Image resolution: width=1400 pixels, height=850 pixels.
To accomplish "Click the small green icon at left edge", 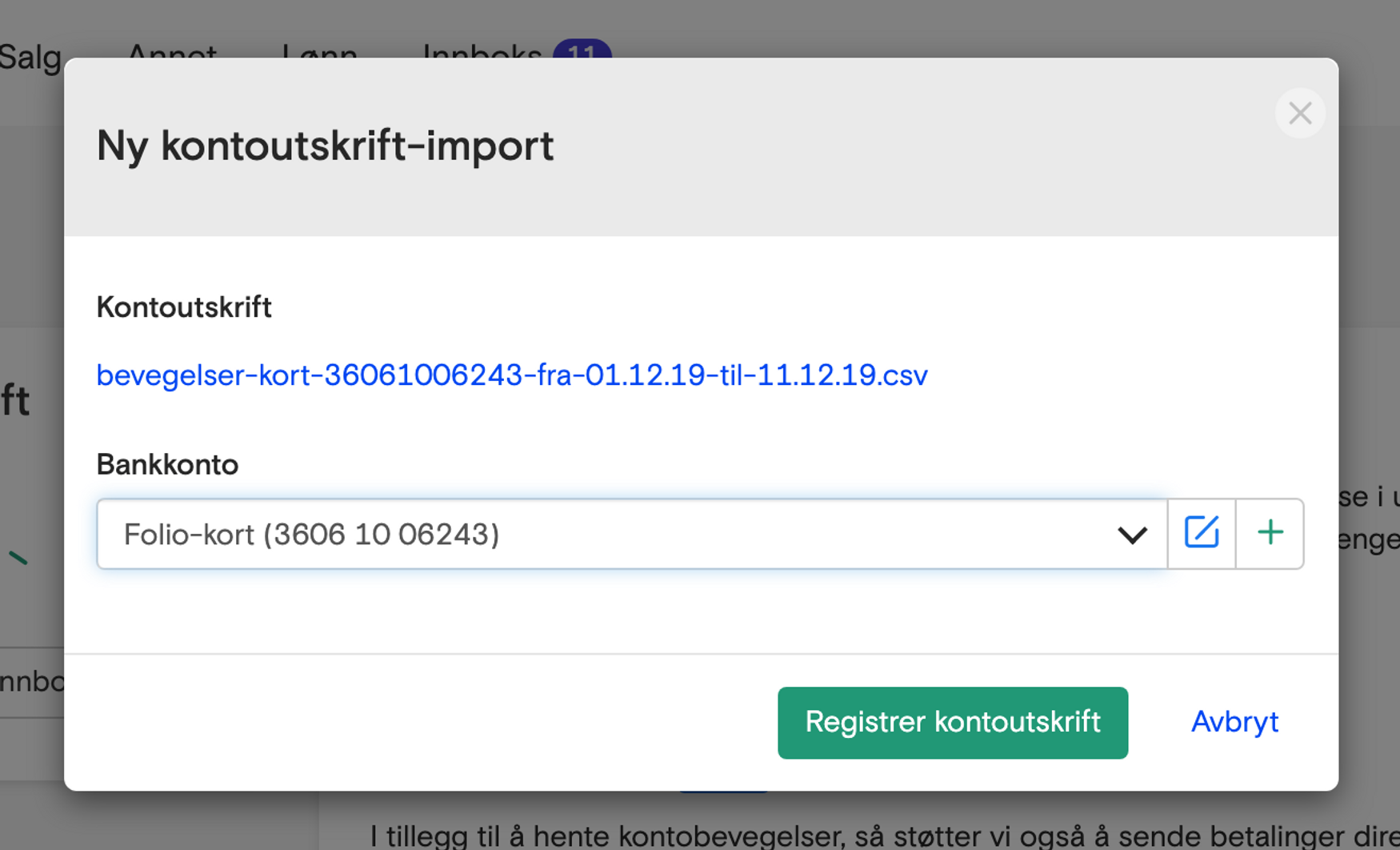I will (18, 558).
